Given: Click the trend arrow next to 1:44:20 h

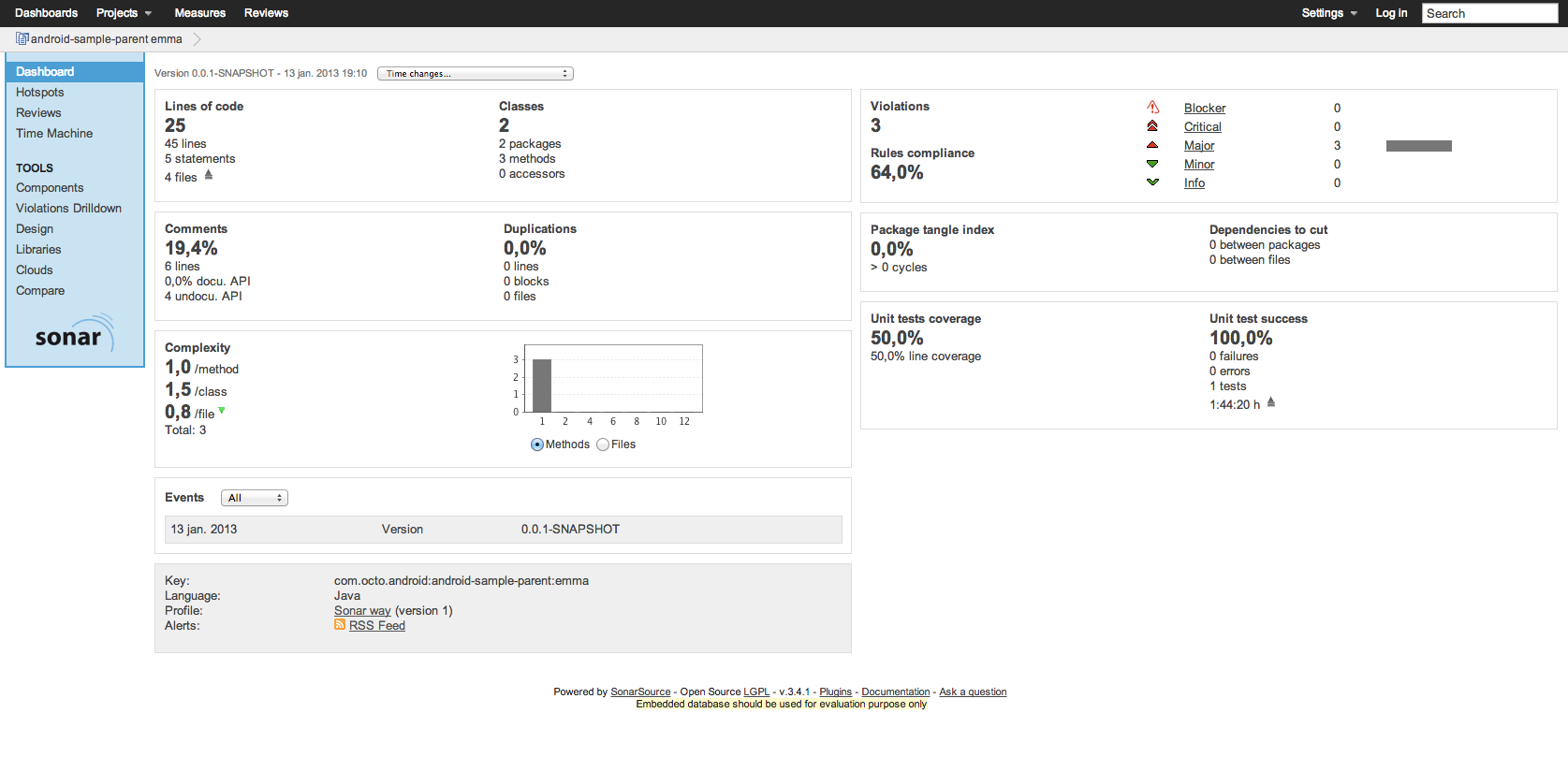Looking at the screenshot, I should point(1271,402).
